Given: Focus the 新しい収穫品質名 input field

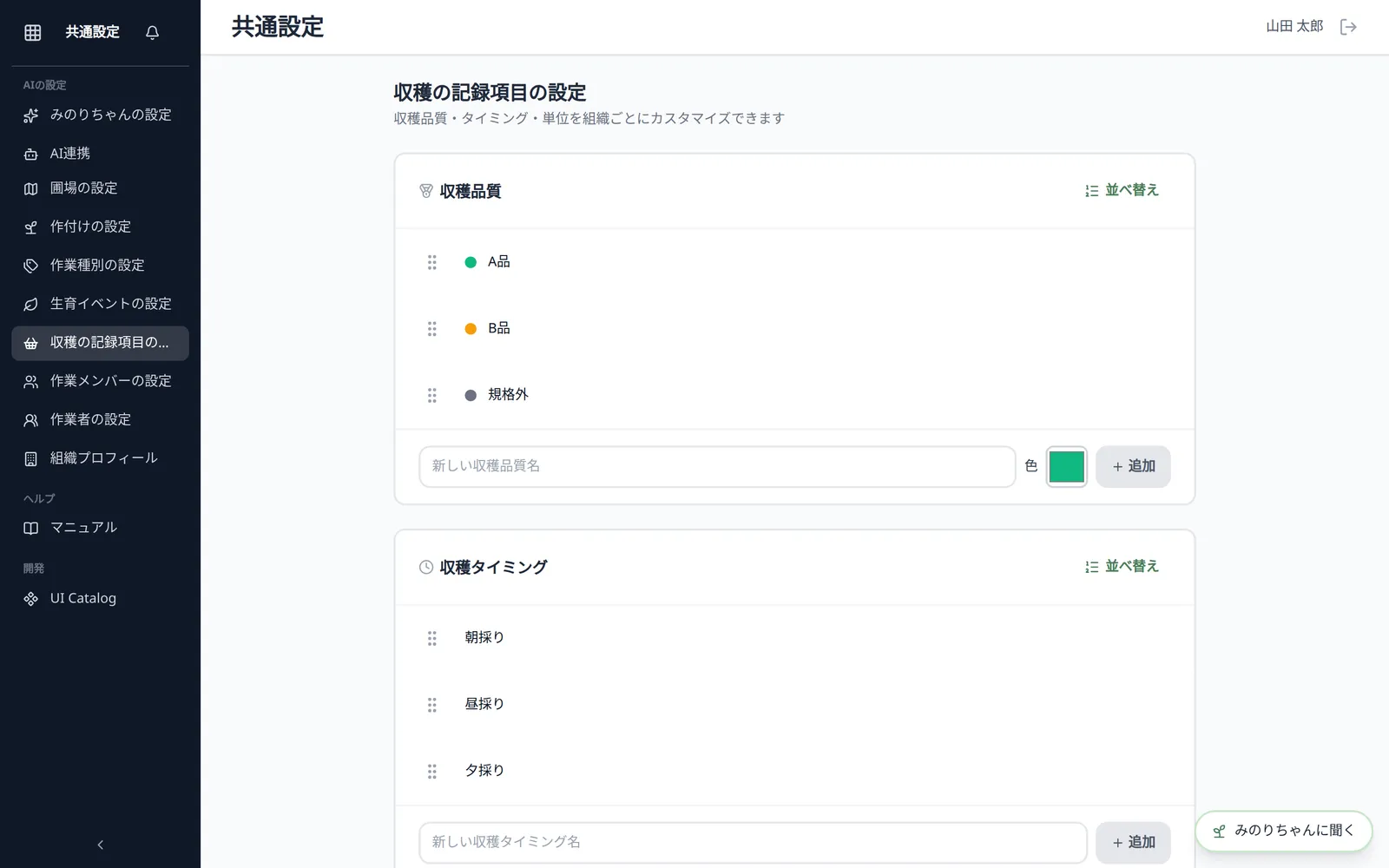Looking at the screenshot, I should (x=717, y=467).
